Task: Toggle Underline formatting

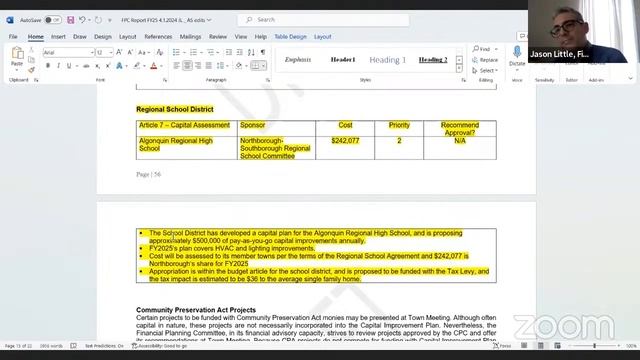Action: click(x=69, y=66)
